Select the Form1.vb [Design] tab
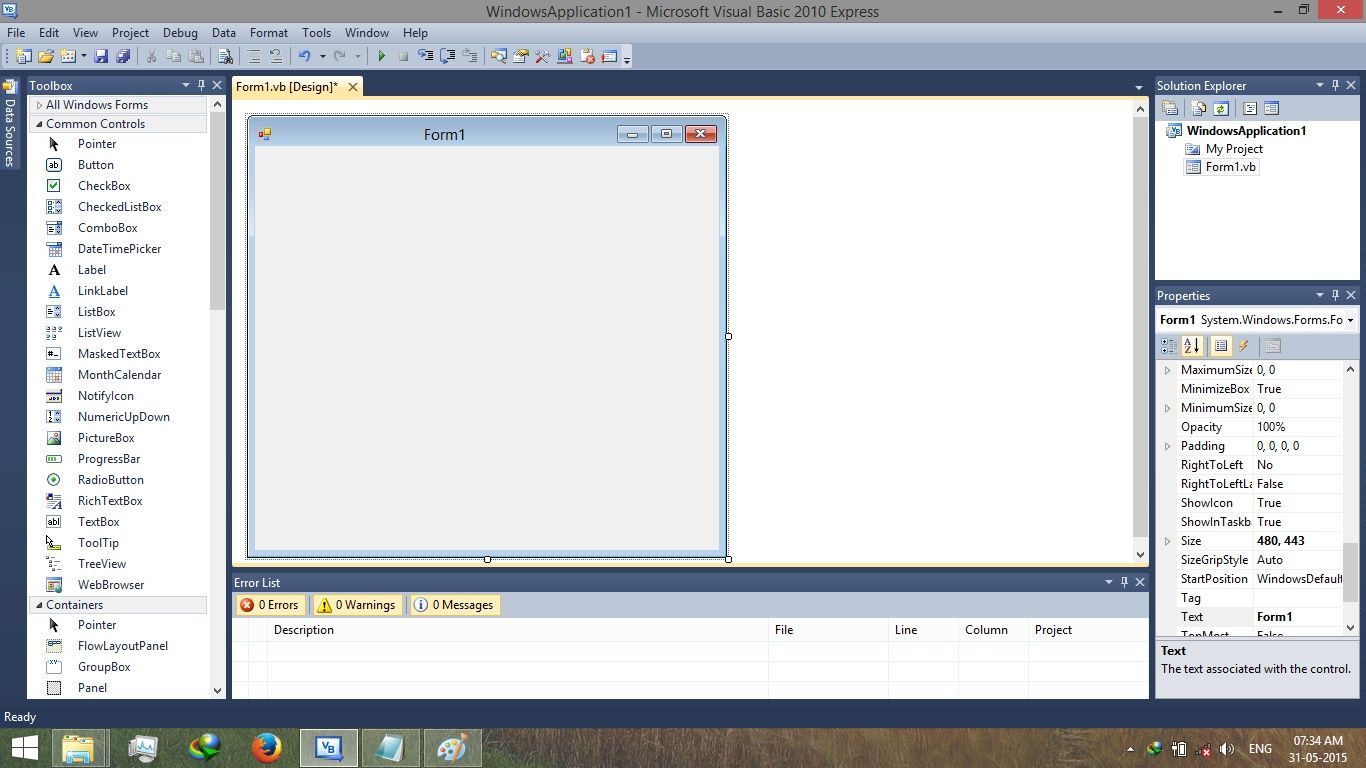The image size is (1366, 768). tap(288, 87)
